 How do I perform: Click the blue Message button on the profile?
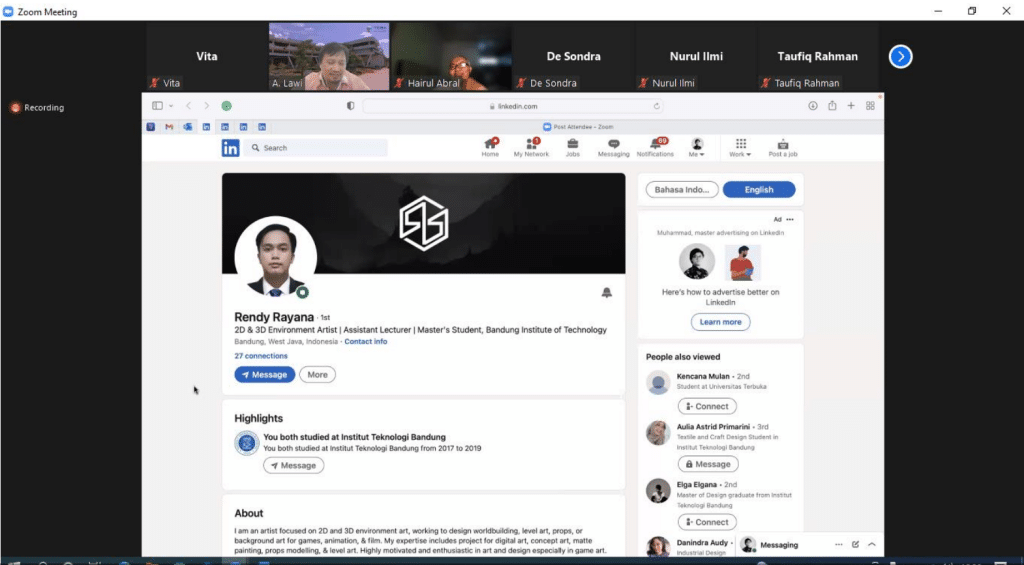pos(264,375)
